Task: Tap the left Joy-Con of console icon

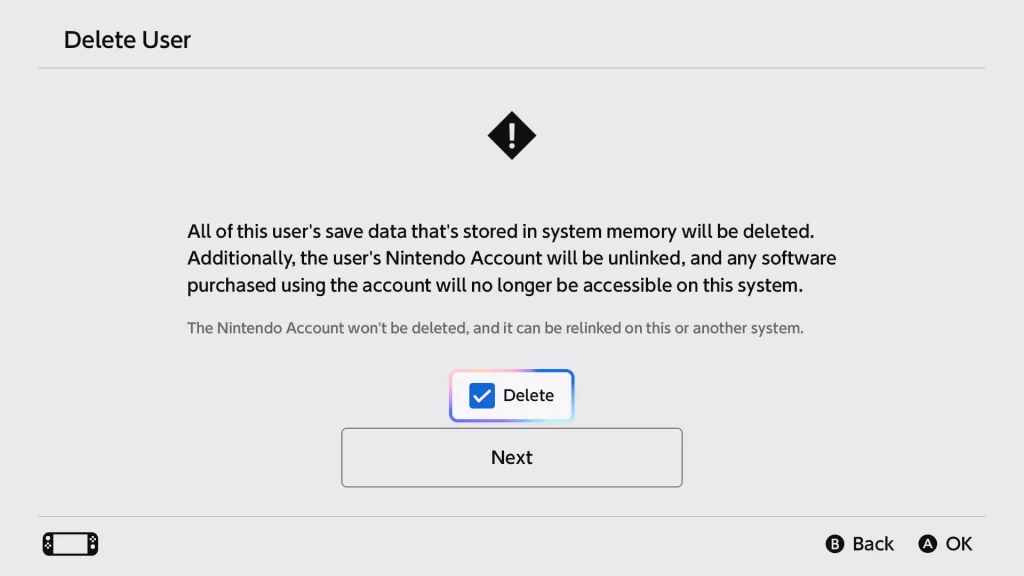Action: point(48,544)
